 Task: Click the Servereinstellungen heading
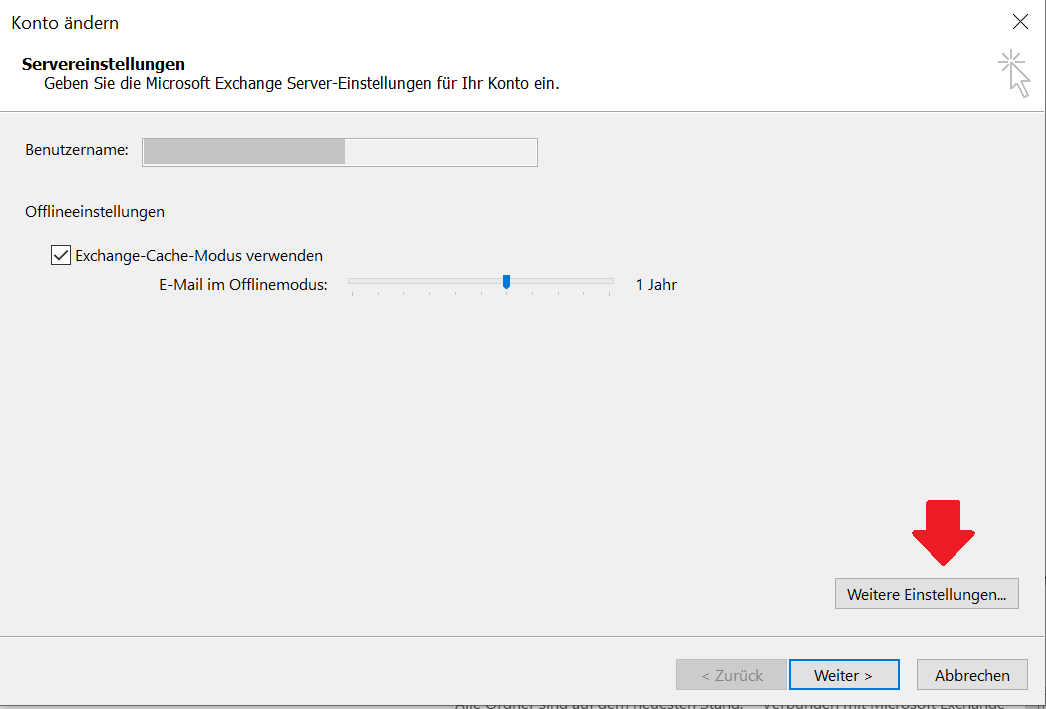coord(103,64)
